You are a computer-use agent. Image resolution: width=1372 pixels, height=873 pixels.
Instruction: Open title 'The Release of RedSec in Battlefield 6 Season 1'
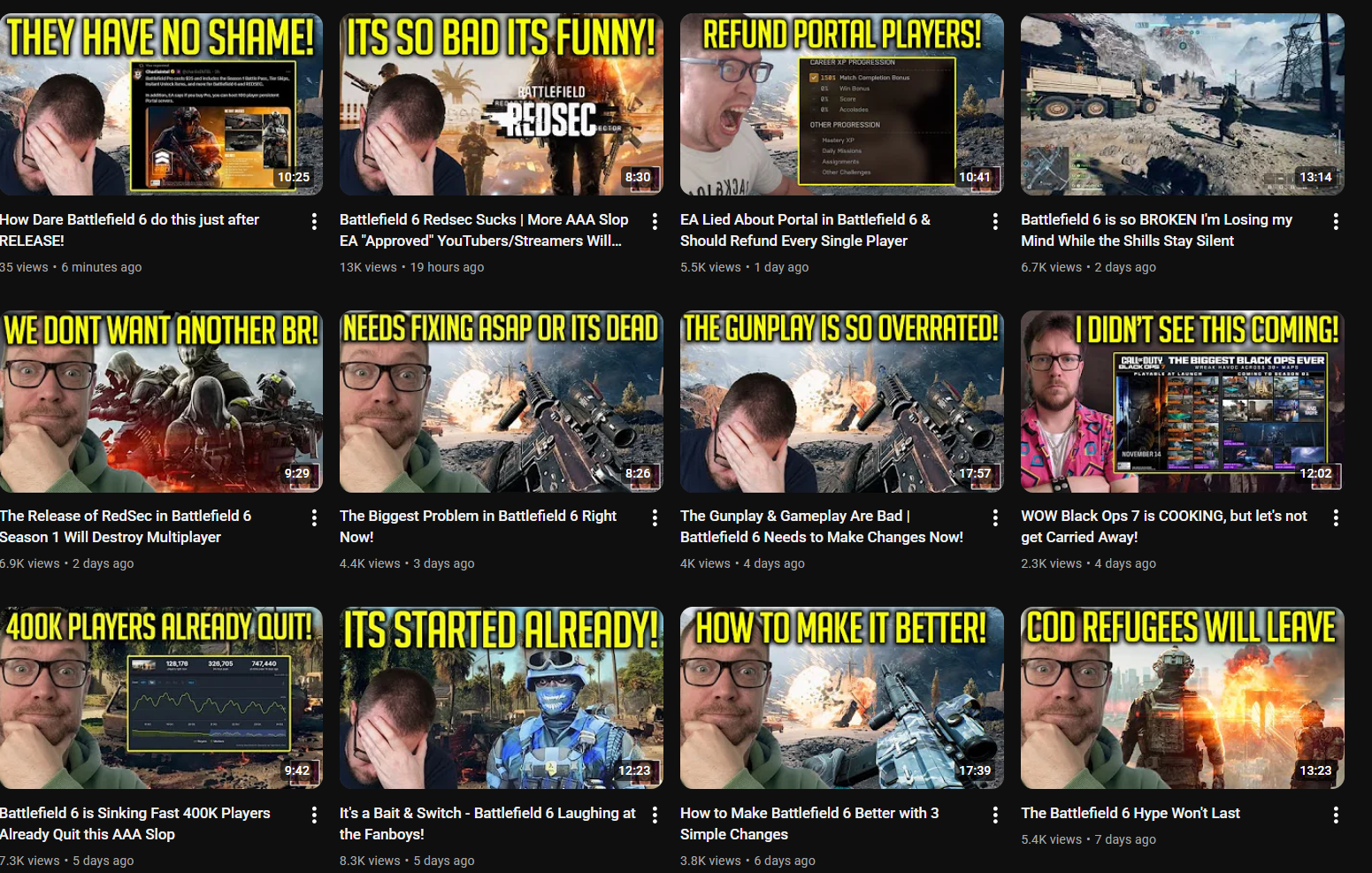click(x=126, y=526)
